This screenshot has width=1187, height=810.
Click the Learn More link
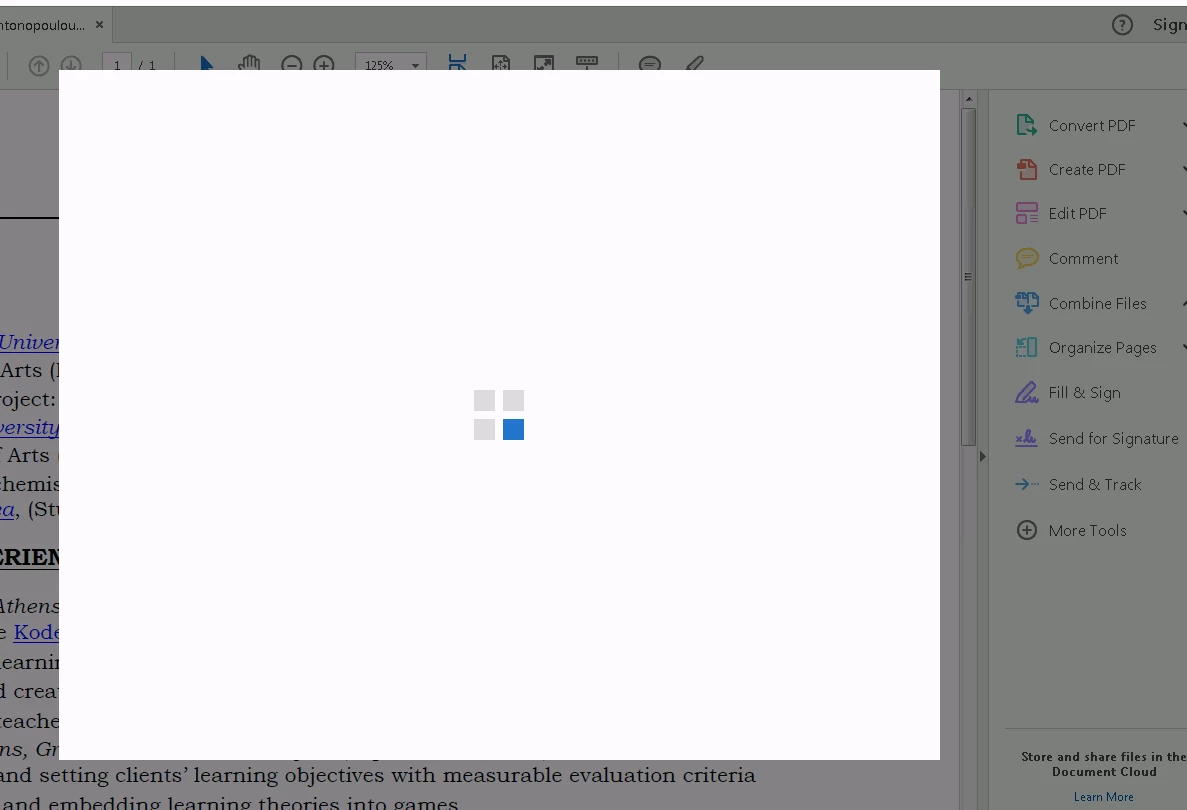click(1103, 797)
